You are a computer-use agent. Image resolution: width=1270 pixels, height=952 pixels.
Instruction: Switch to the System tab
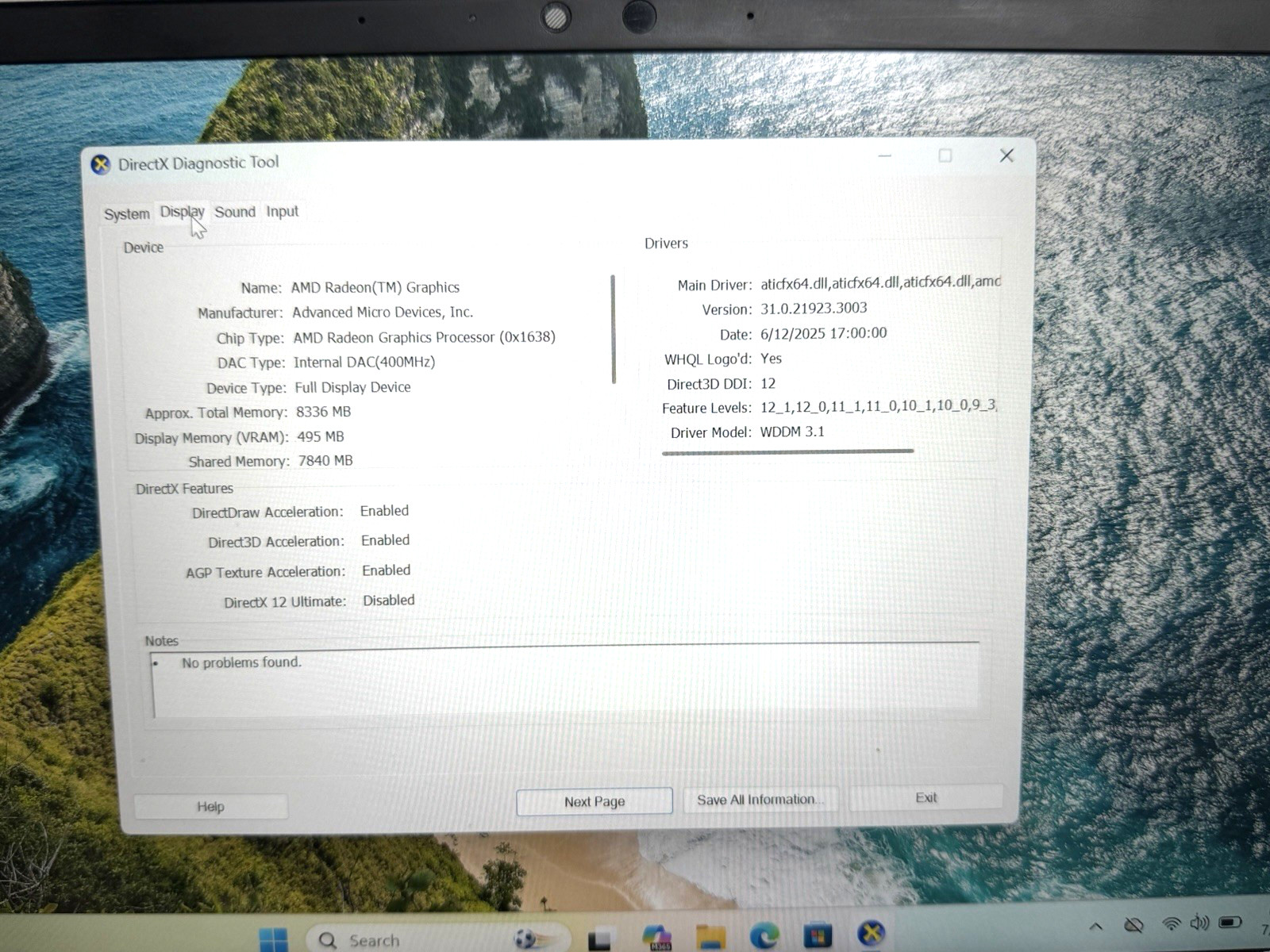(126, 214)
